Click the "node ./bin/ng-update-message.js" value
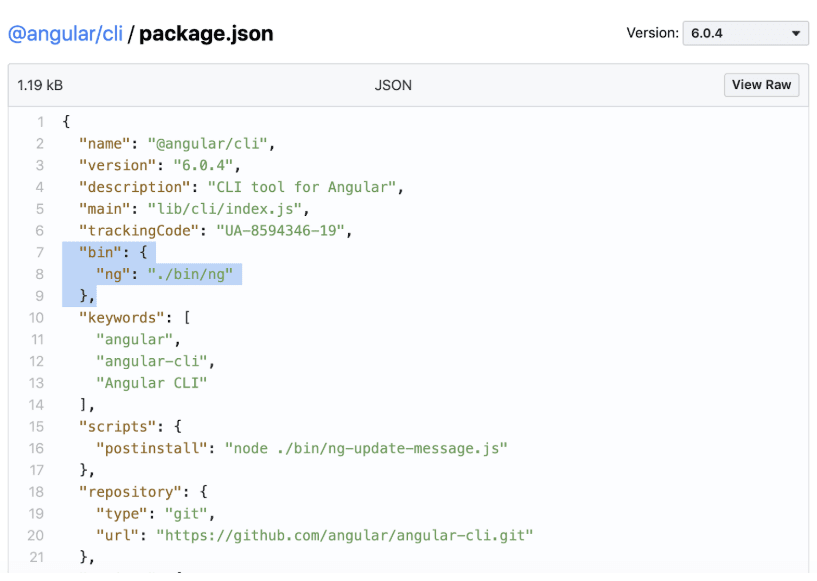This screenshot has height=581, width=817. (366, 449)
